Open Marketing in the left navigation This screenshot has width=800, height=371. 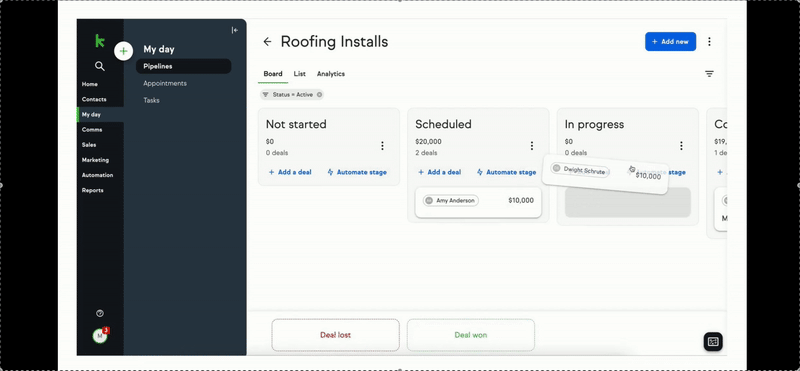click(x=95, y=160)
